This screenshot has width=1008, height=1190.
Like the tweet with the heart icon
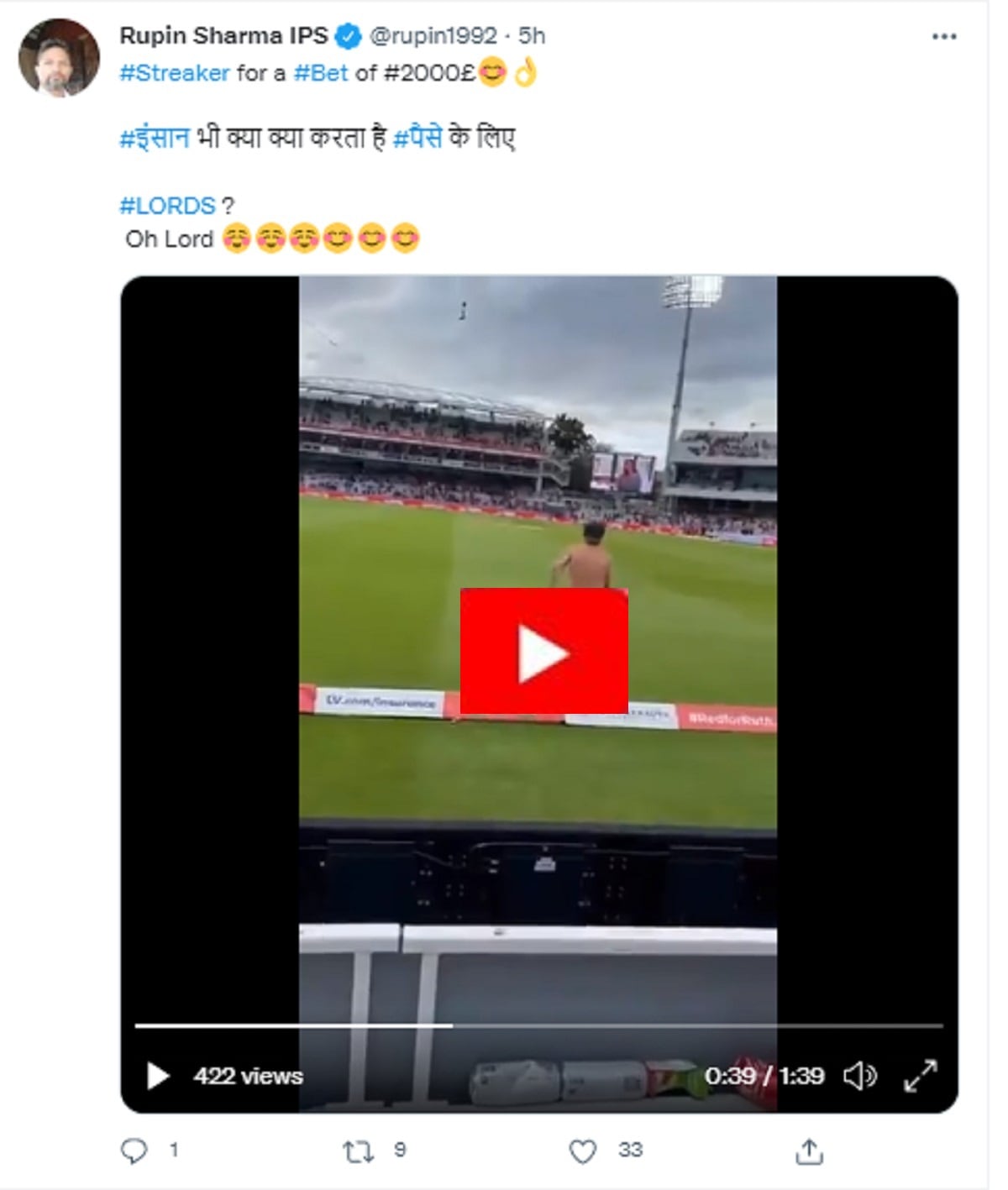point(582,1151)
